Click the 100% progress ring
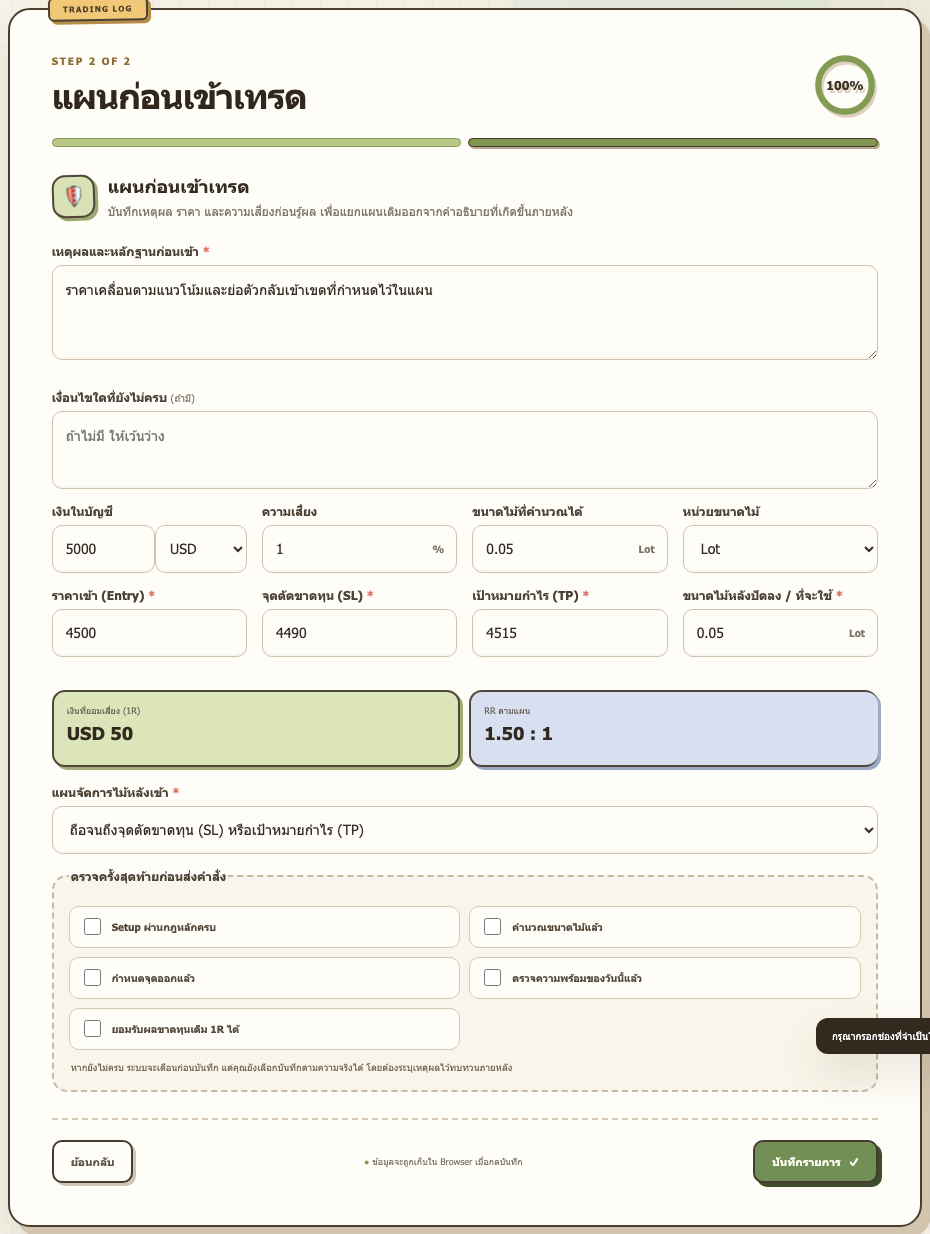Viewport: 930px width, 1234px height. (844, 85)
